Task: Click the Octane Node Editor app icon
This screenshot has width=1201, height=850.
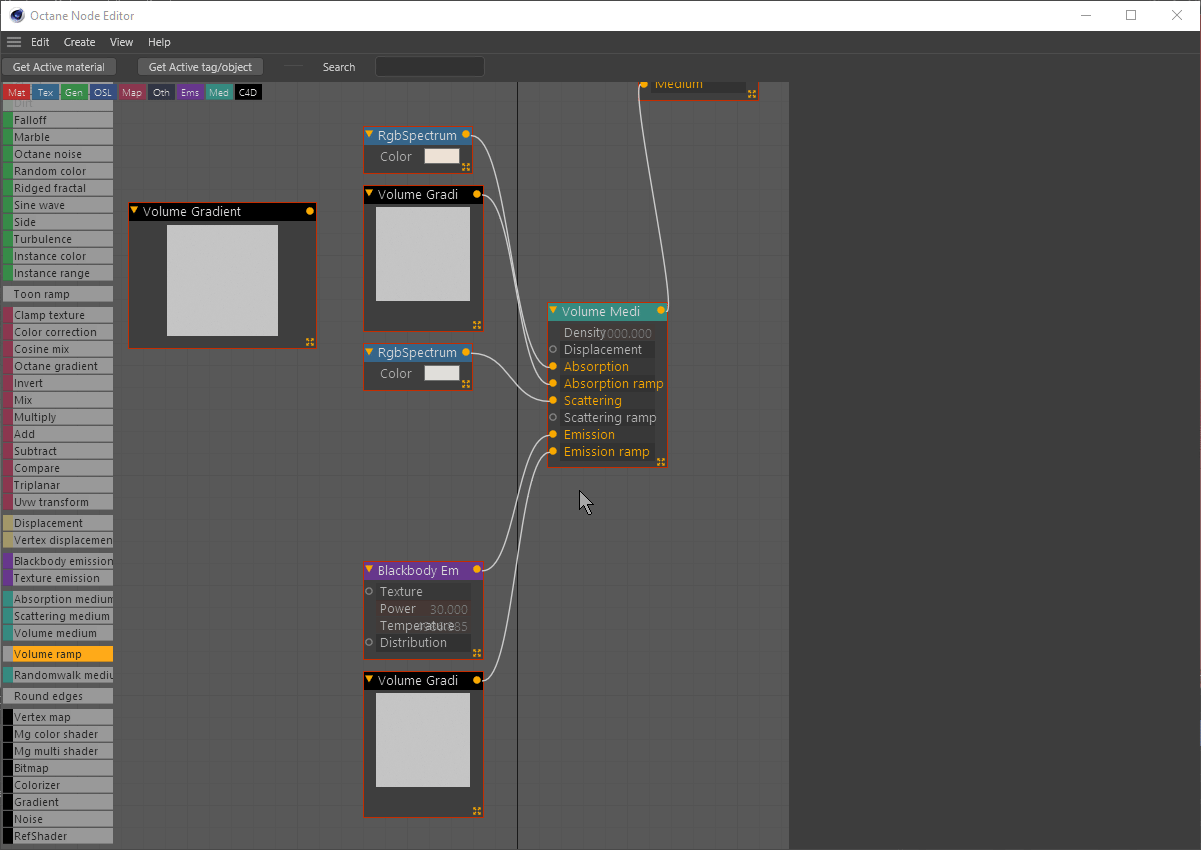Action: (x=17, y=15)
